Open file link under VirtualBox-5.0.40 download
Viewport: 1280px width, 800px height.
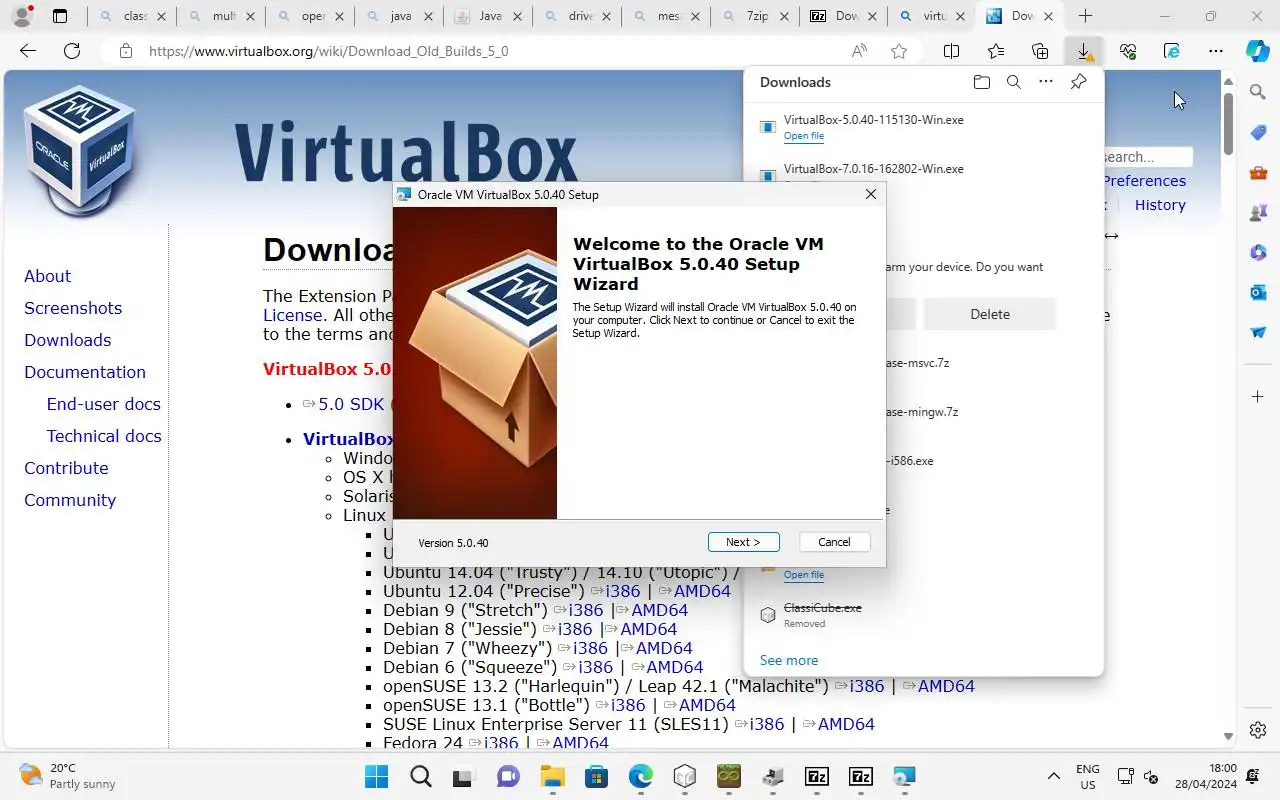tap(804, 136)
